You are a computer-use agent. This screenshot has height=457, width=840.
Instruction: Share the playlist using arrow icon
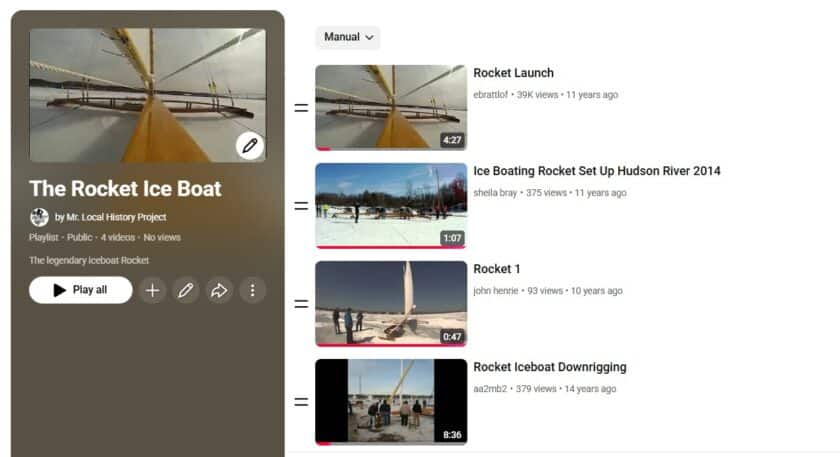219,290
